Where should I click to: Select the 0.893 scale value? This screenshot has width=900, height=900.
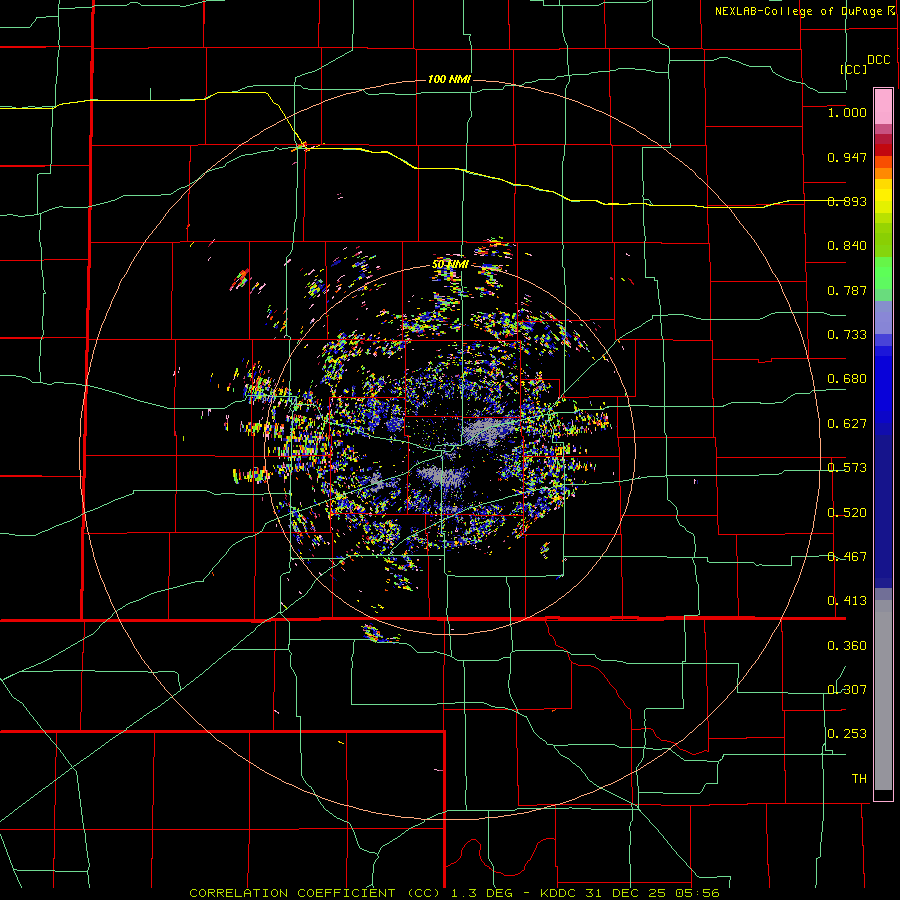(847, 201)
